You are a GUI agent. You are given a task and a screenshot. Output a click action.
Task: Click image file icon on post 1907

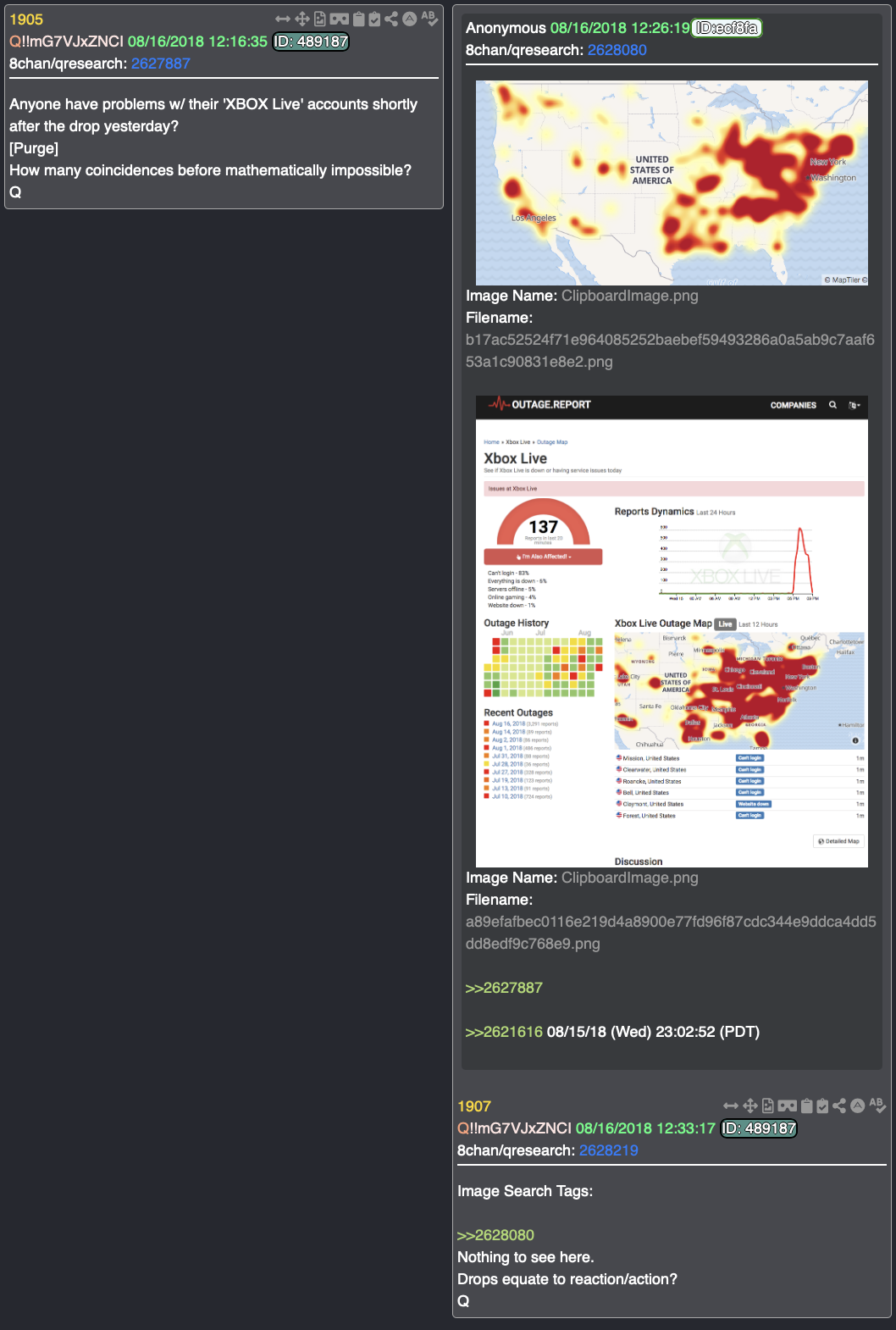tap(768, 1106)
